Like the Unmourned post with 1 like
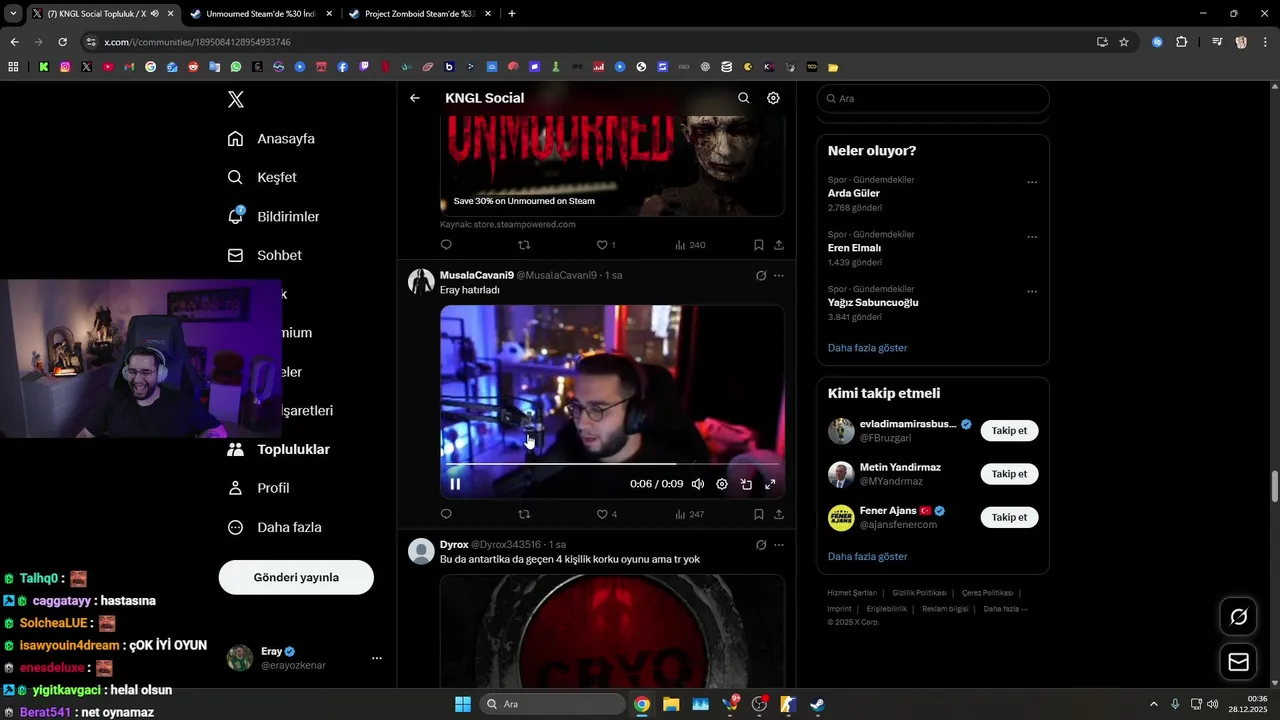The width and height of the screenshot is (1280, 720). point(606,245)
